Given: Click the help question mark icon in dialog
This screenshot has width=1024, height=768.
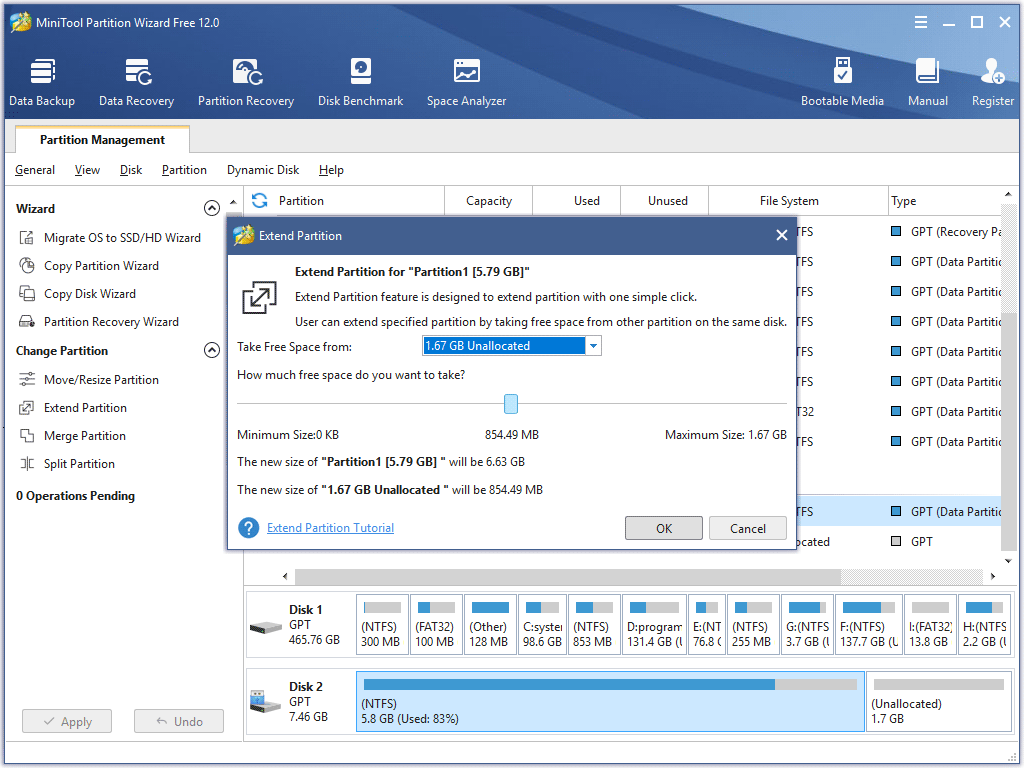Looking at the screenshot, I should tap(248, 528).
